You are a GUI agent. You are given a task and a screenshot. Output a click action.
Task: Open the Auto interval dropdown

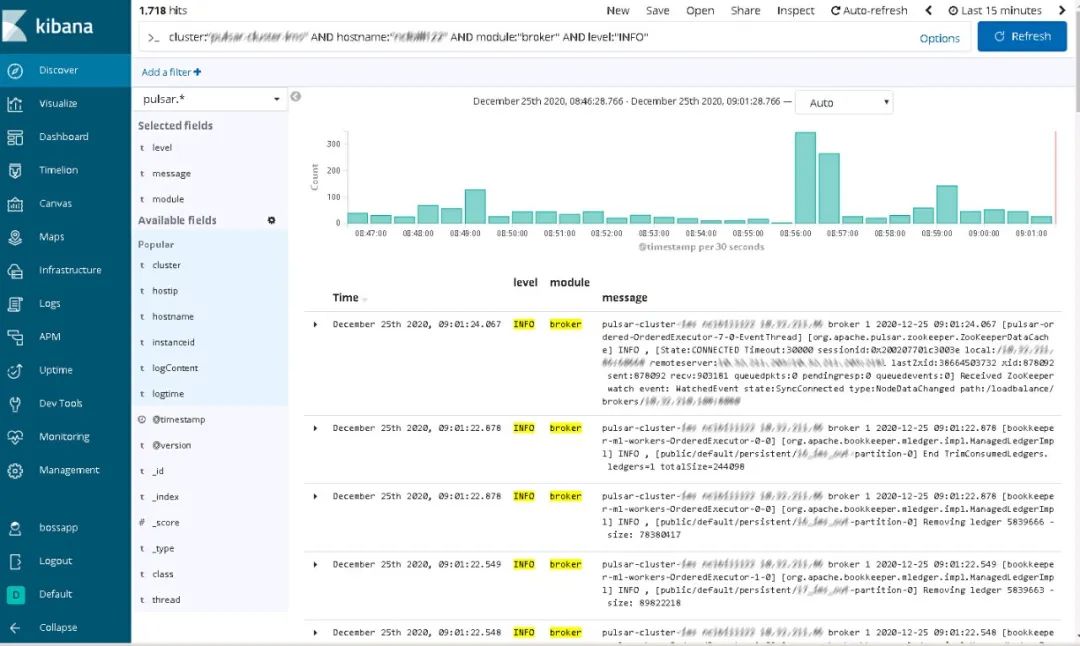click(x=844, y=103)
